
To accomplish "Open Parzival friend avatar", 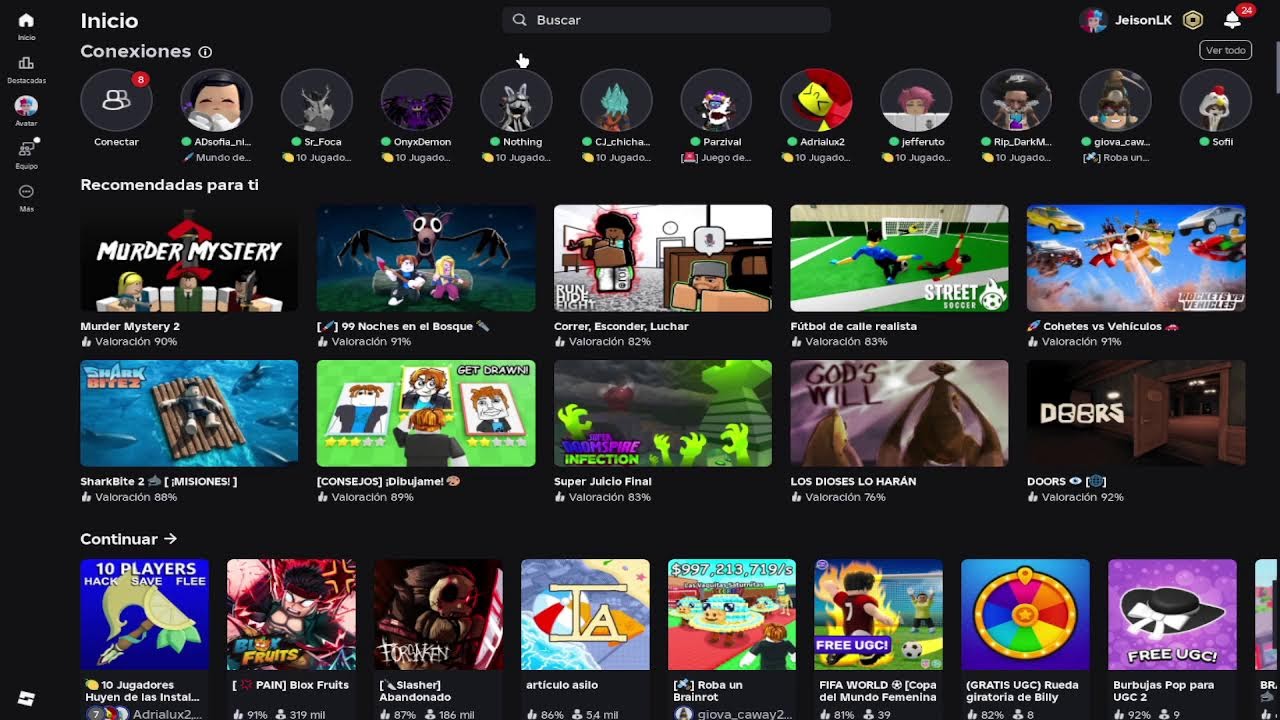I will pyautogui.click(x=716, y=100).
